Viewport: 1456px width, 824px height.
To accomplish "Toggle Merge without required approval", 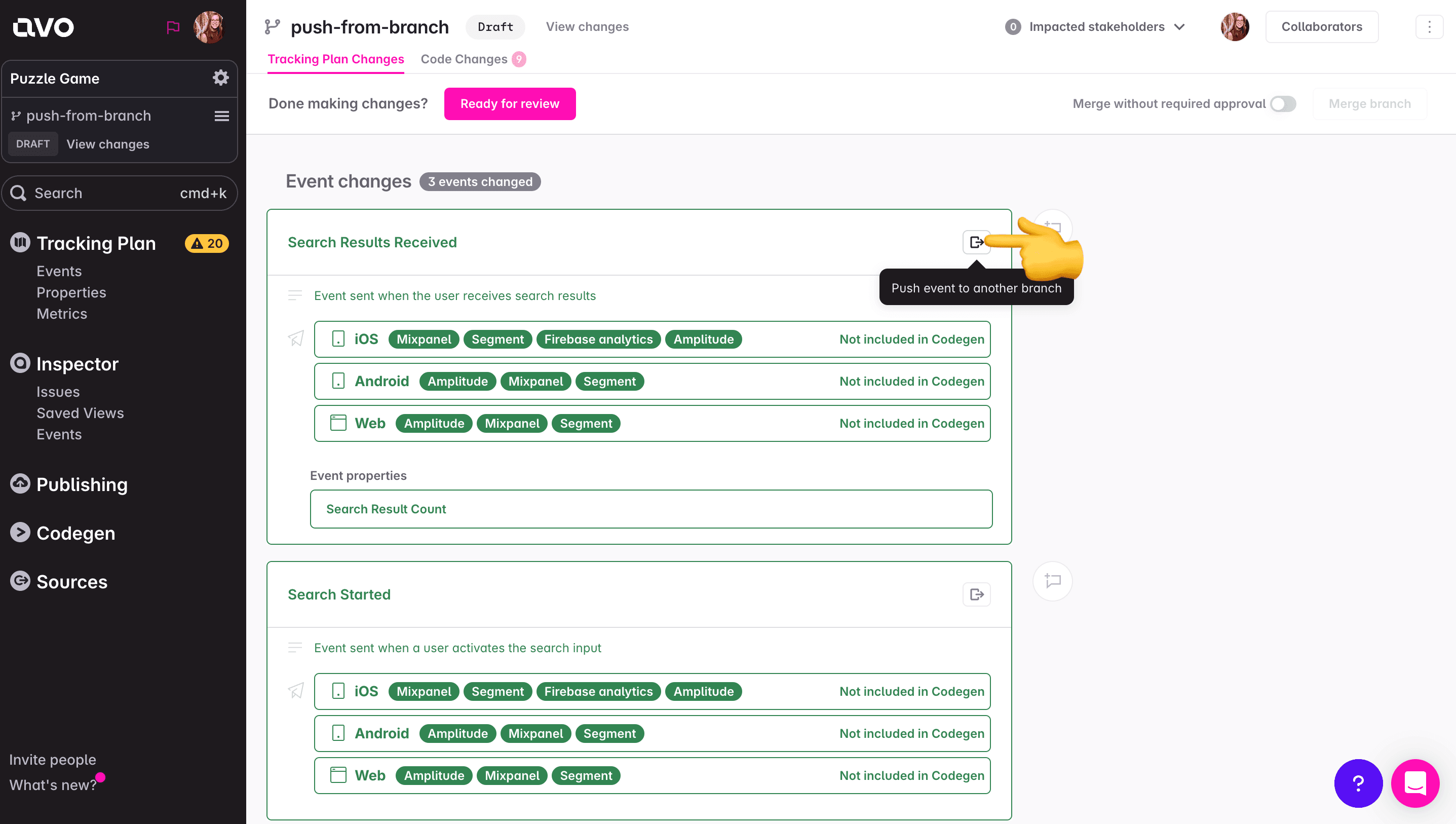I will pos(1282,103).
